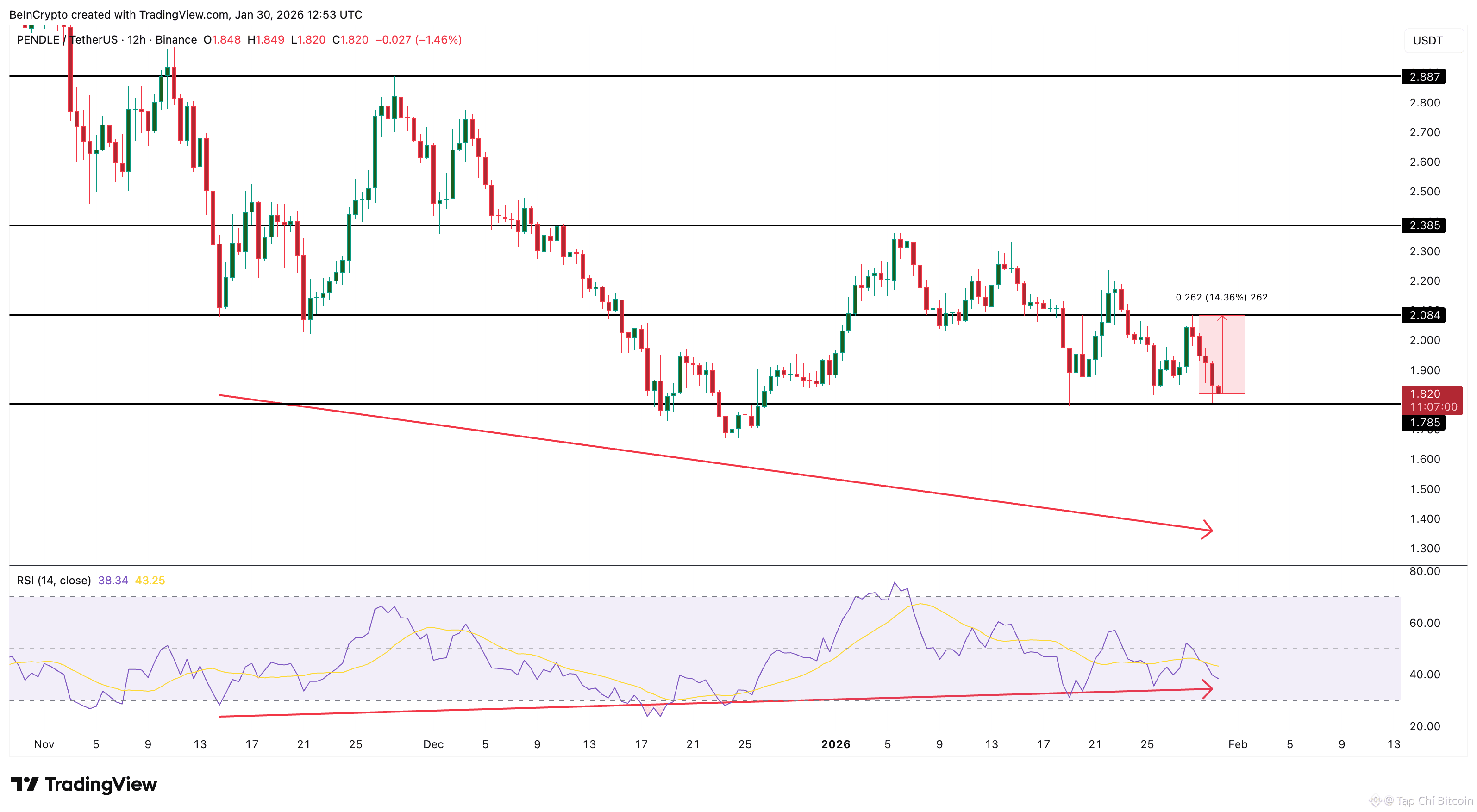Click the PENDLE / TetherUS symbol title

[x=67, y=39]
